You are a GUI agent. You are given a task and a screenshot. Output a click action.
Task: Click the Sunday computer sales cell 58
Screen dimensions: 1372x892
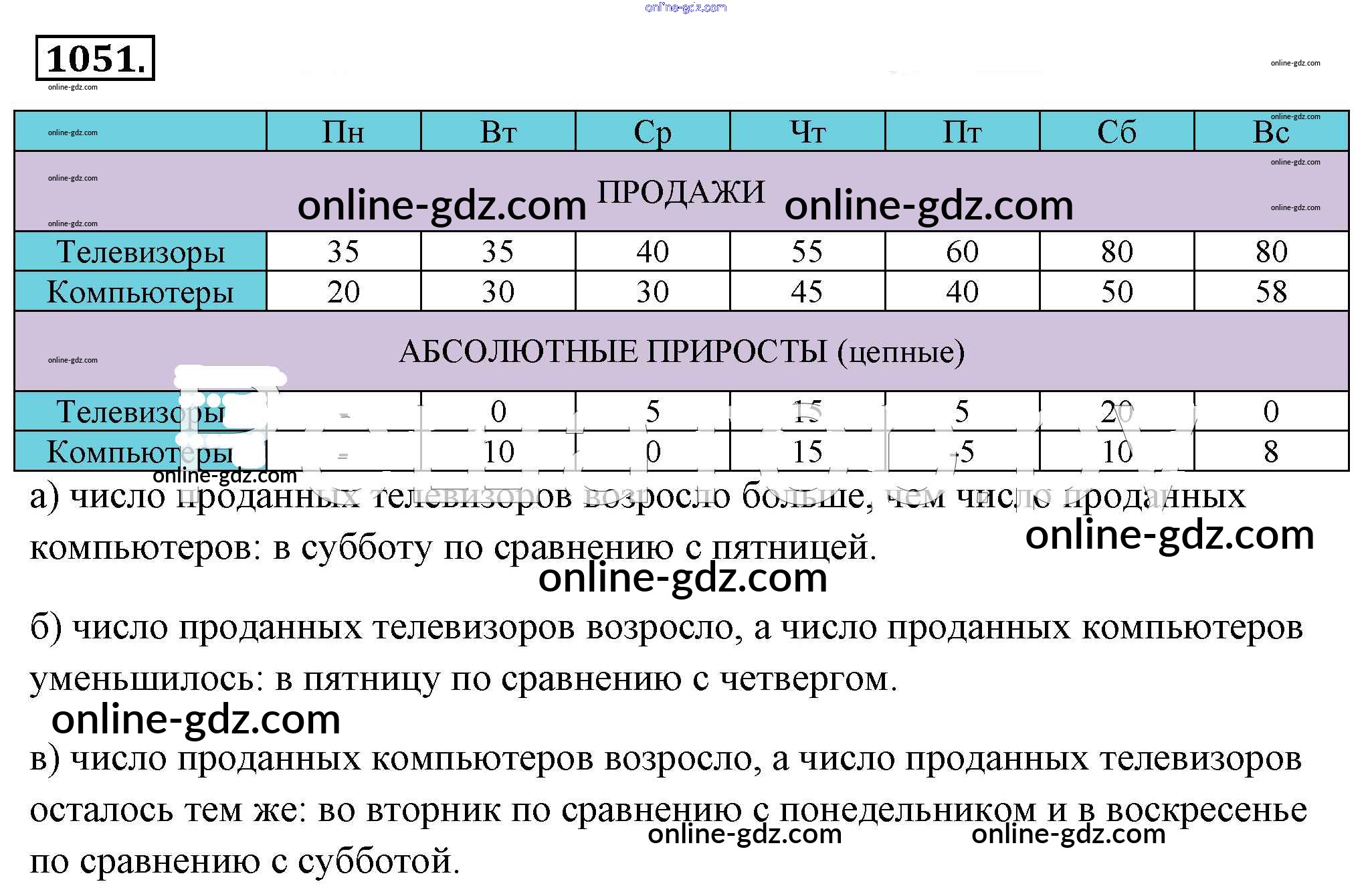1271,292
